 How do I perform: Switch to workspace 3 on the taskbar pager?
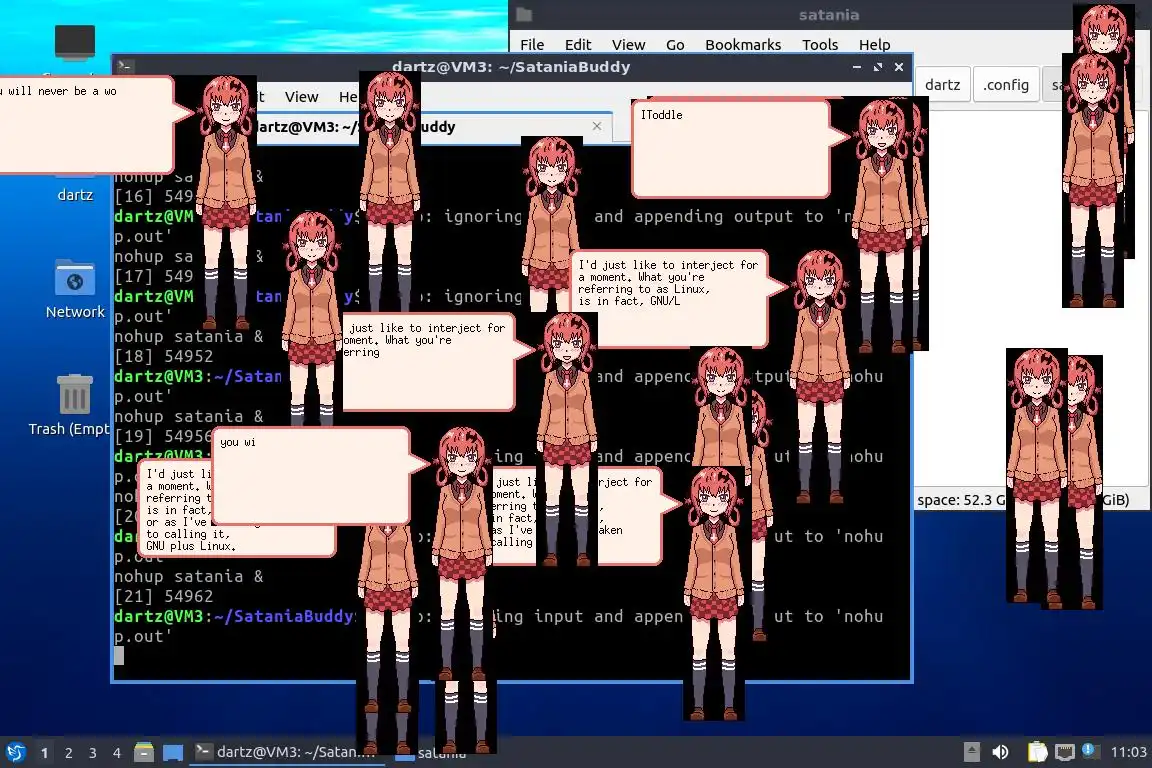point(93,753)
